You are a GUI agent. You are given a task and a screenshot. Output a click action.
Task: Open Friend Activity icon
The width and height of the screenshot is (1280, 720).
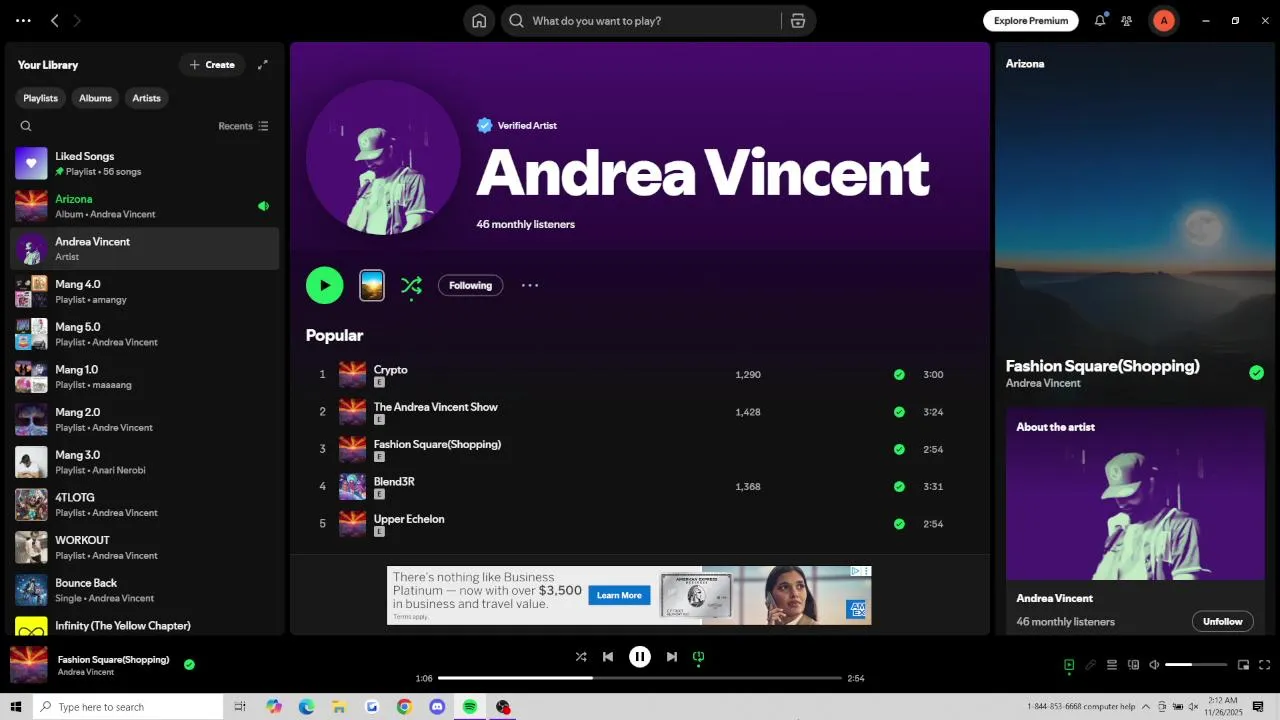tap(1127, 20)
